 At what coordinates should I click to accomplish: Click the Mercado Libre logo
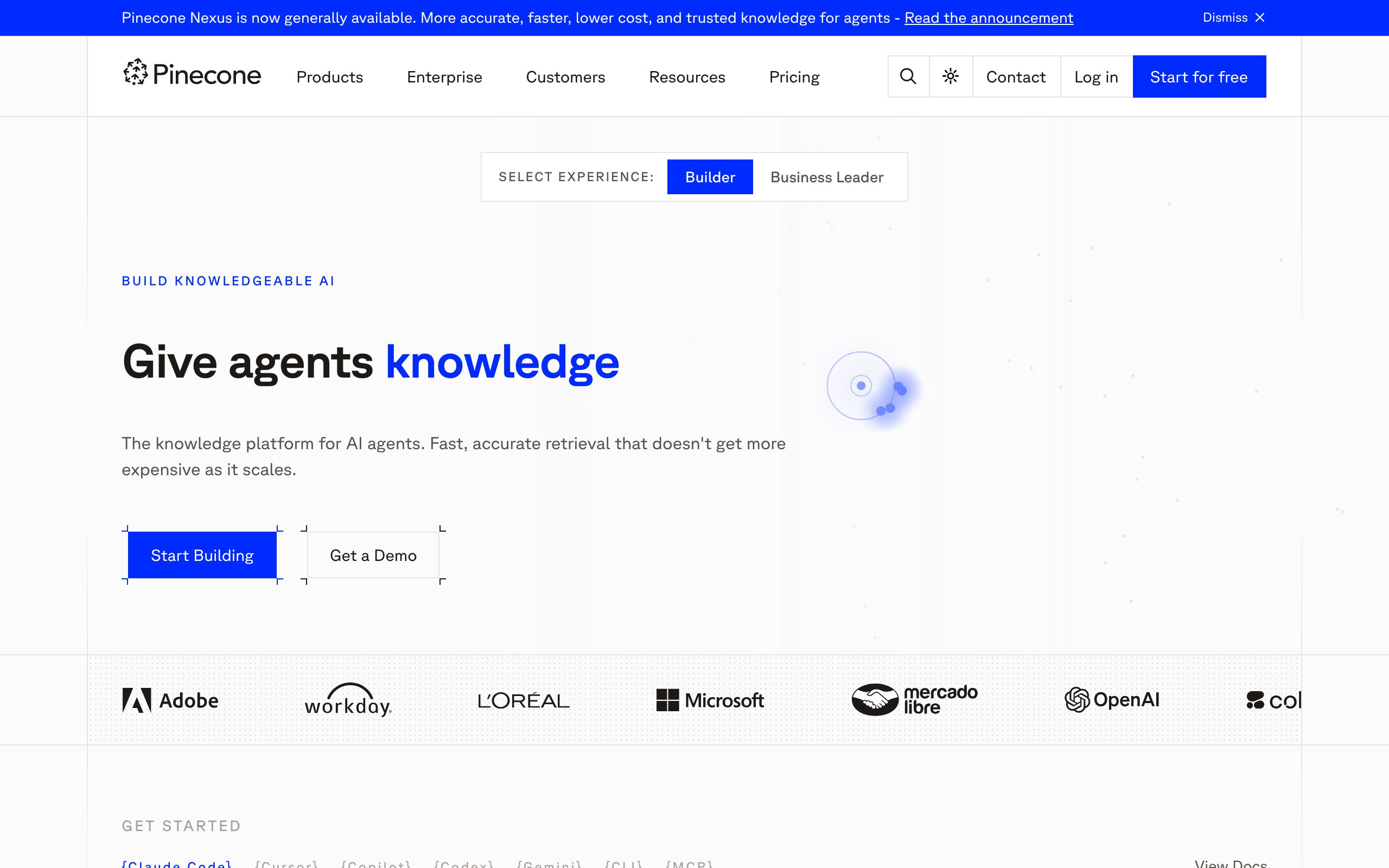914,700
